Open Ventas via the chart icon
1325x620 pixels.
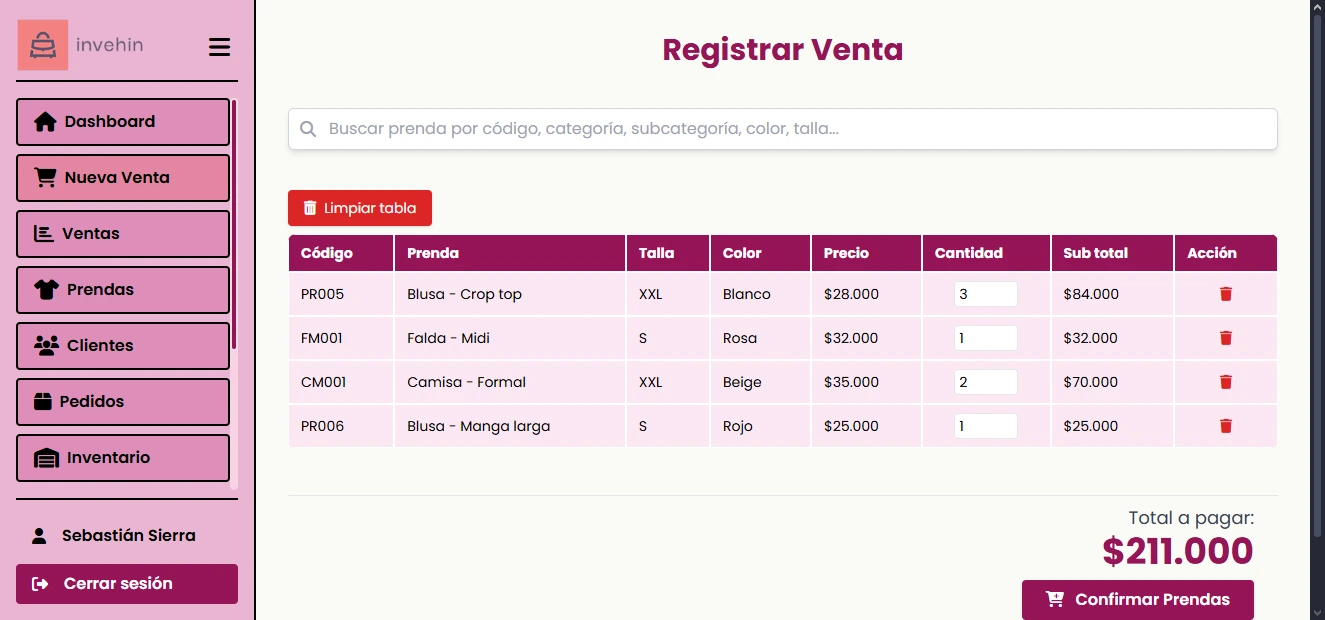(43, 233)
